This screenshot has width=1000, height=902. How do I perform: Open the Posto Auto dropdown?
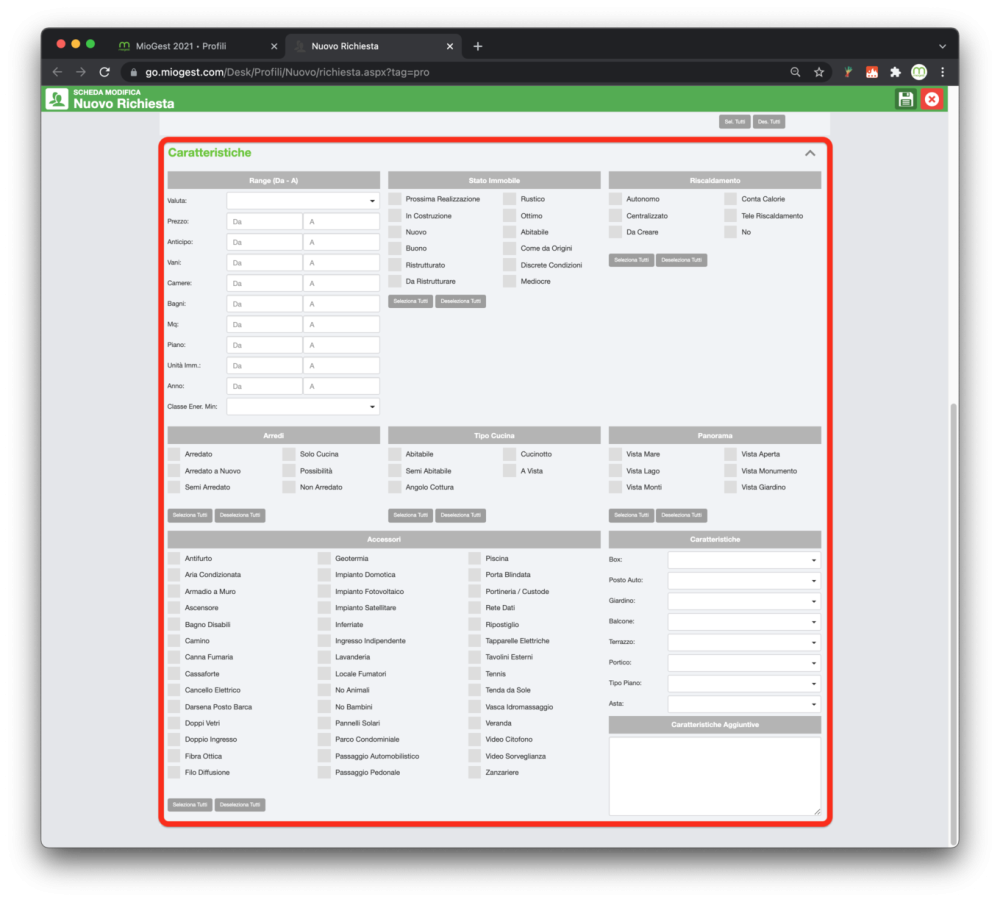(x=744, y=580)
